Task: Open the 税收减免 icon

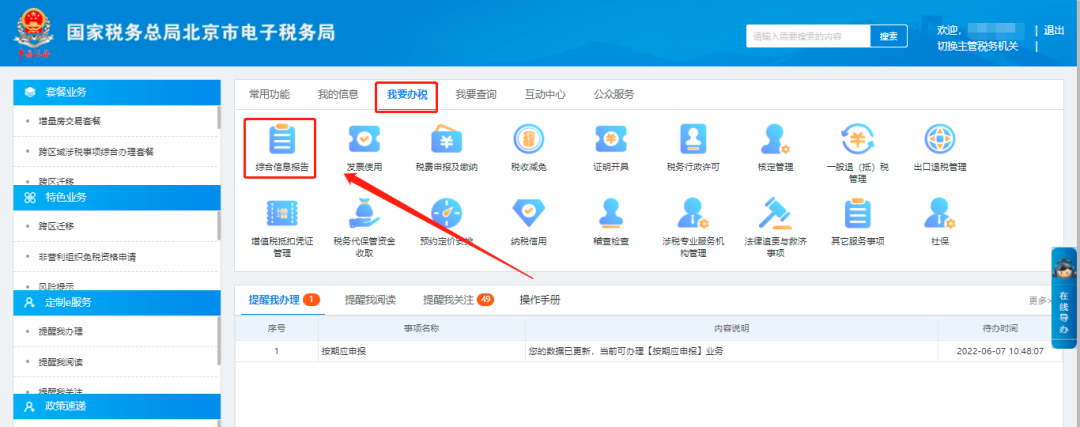Action: click(x=528, y=139)
